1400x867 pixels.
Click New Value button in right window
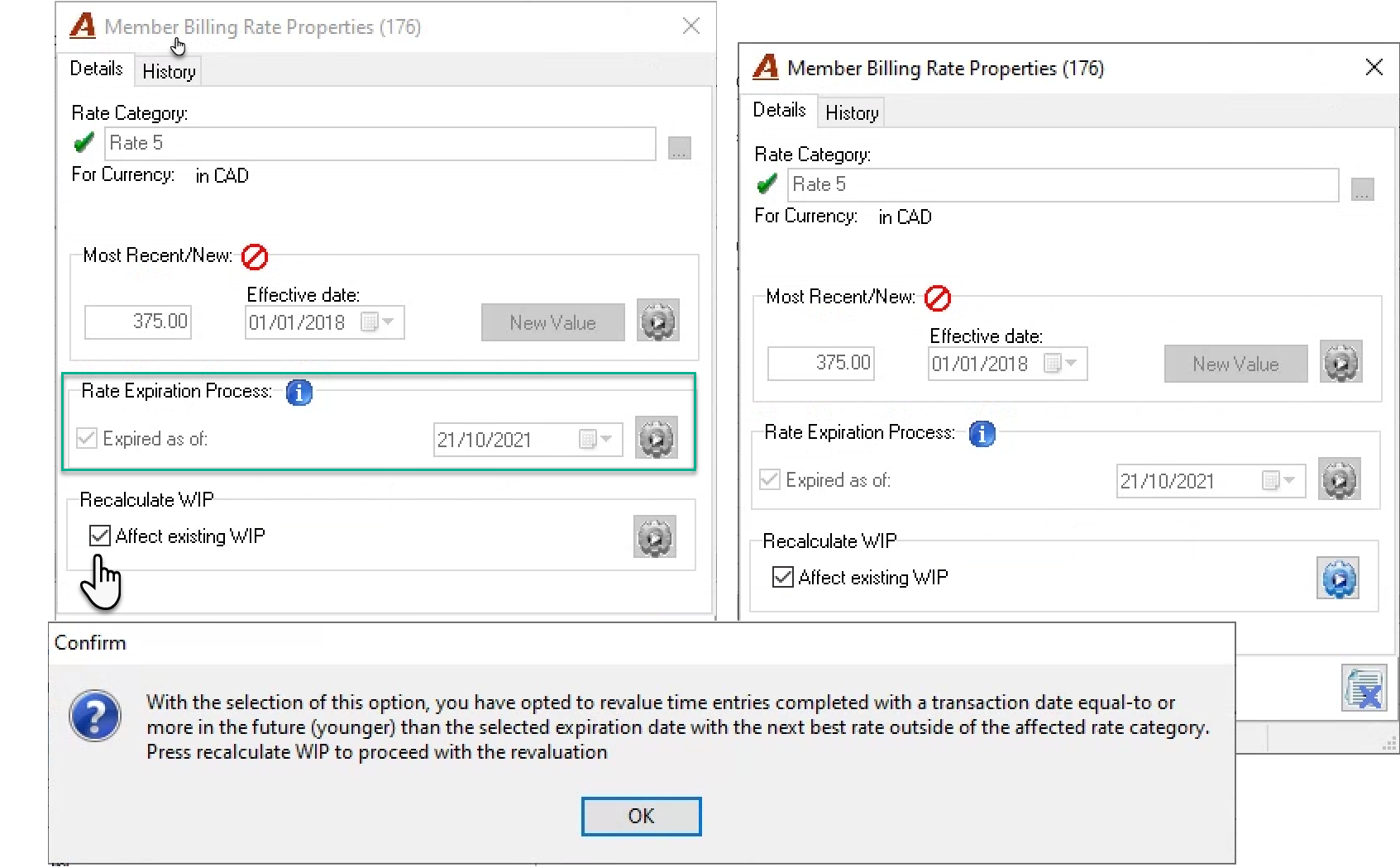(1236, 364)
